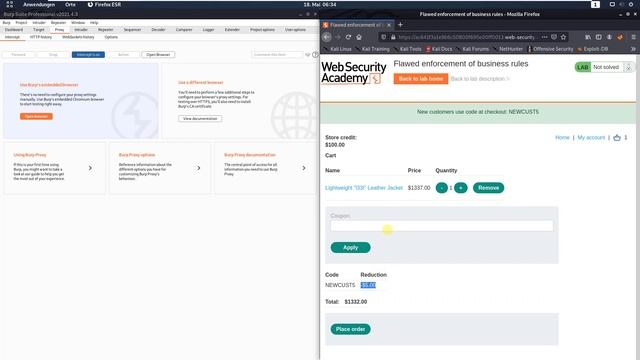Click the workspace indicator in the top panel
The width and height of the screenshot is (640, 360).
click(x=596, y=4)
